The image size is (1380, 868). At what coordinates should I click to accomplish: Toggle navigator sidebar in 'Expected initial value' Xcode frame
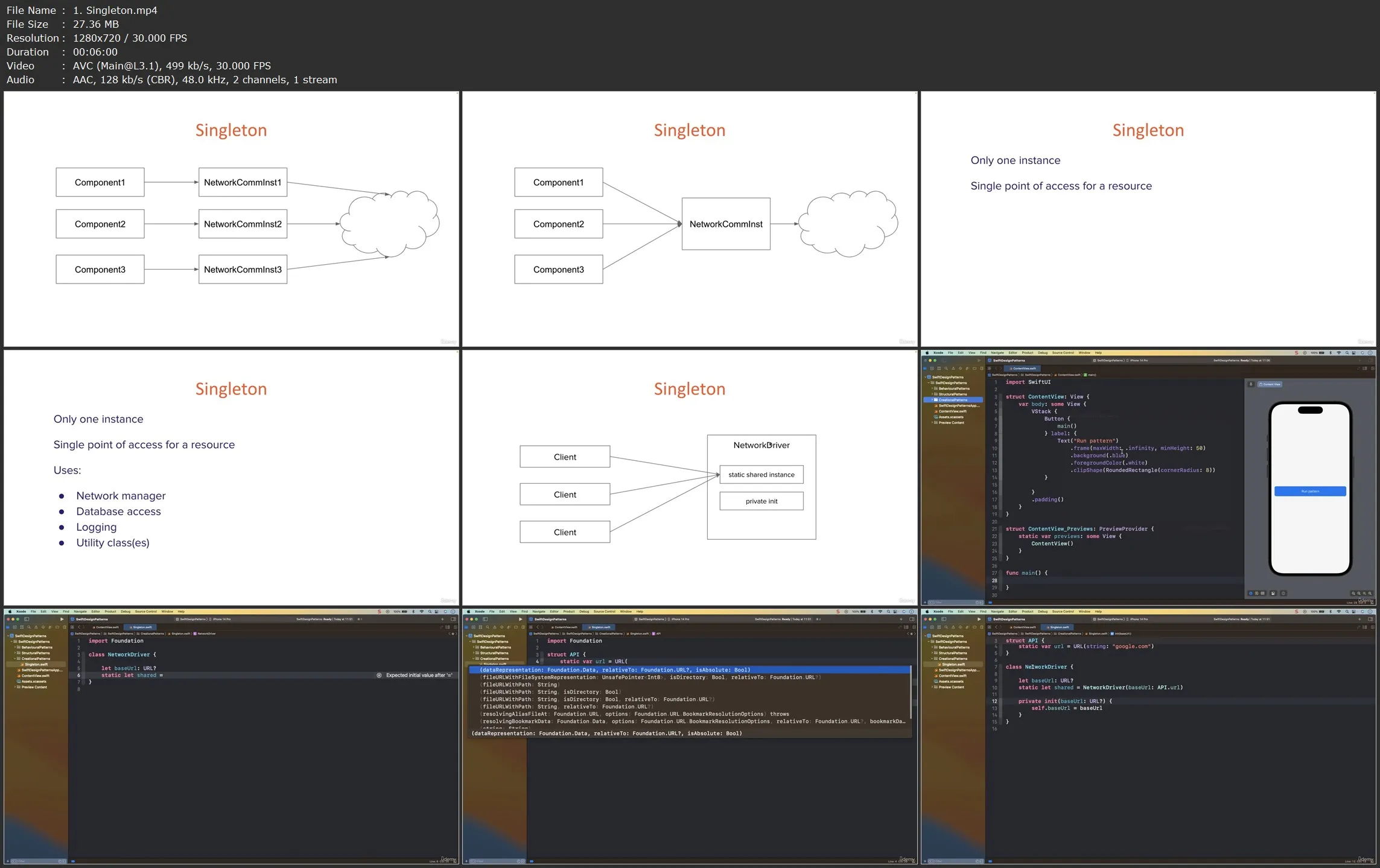point(27,619)
